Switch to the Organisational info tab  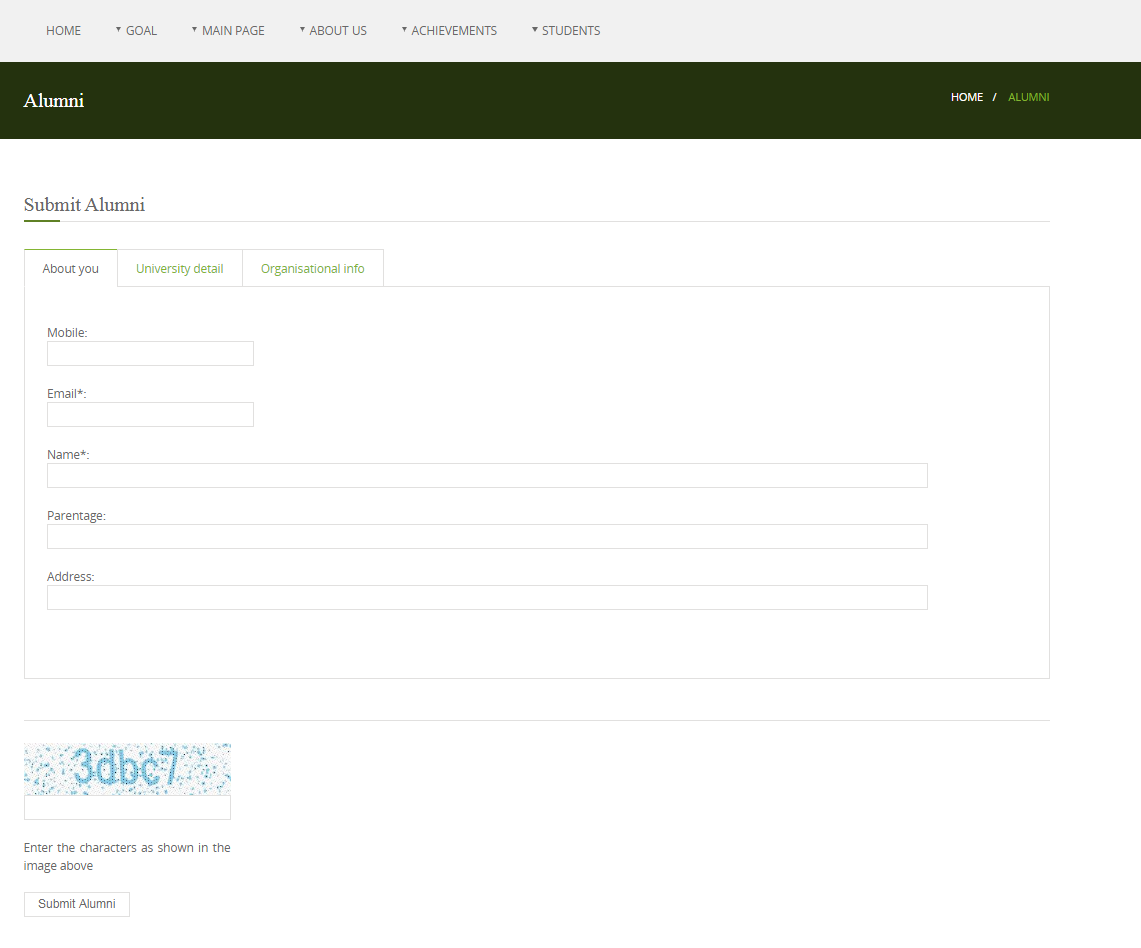point(312,268)
